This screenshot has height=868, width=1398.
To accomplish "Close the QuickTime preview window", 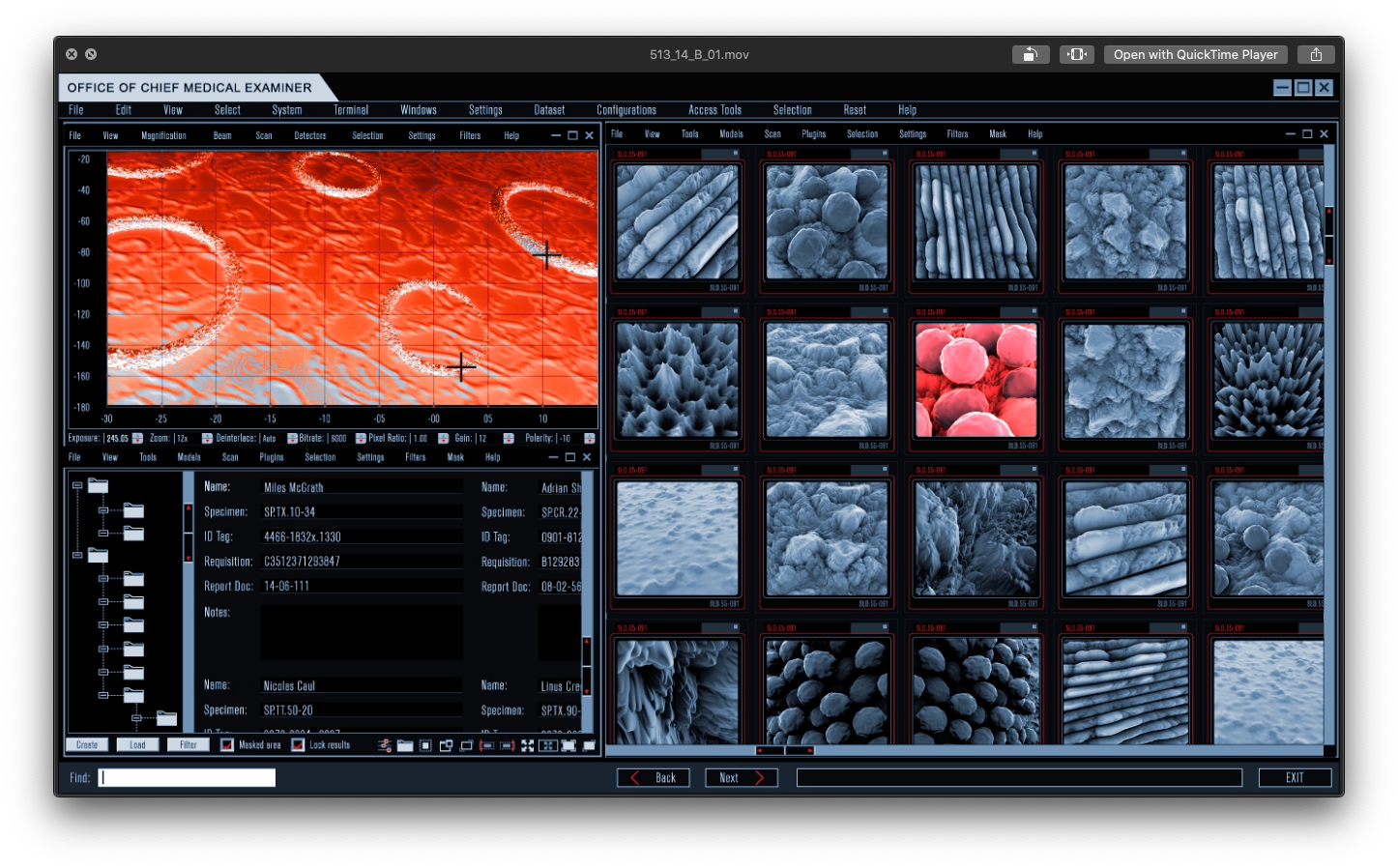I will coord(72,55).
